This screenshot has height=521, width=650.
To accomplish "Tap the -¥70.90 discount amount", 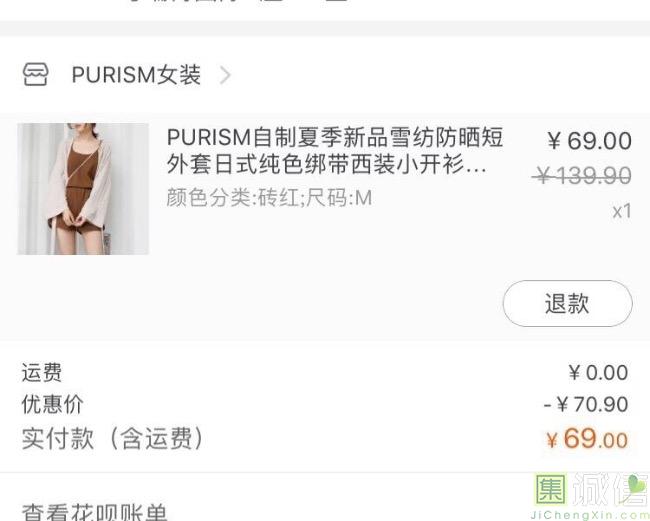I will click(586, 404).
